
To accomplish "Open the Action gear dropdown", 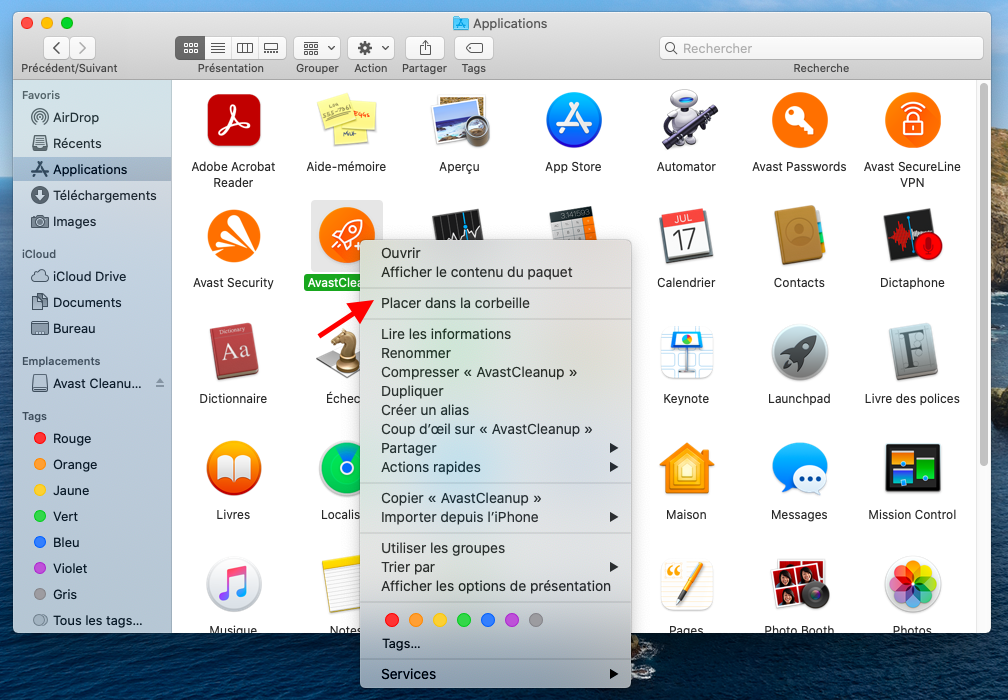I will click(371, 48).
